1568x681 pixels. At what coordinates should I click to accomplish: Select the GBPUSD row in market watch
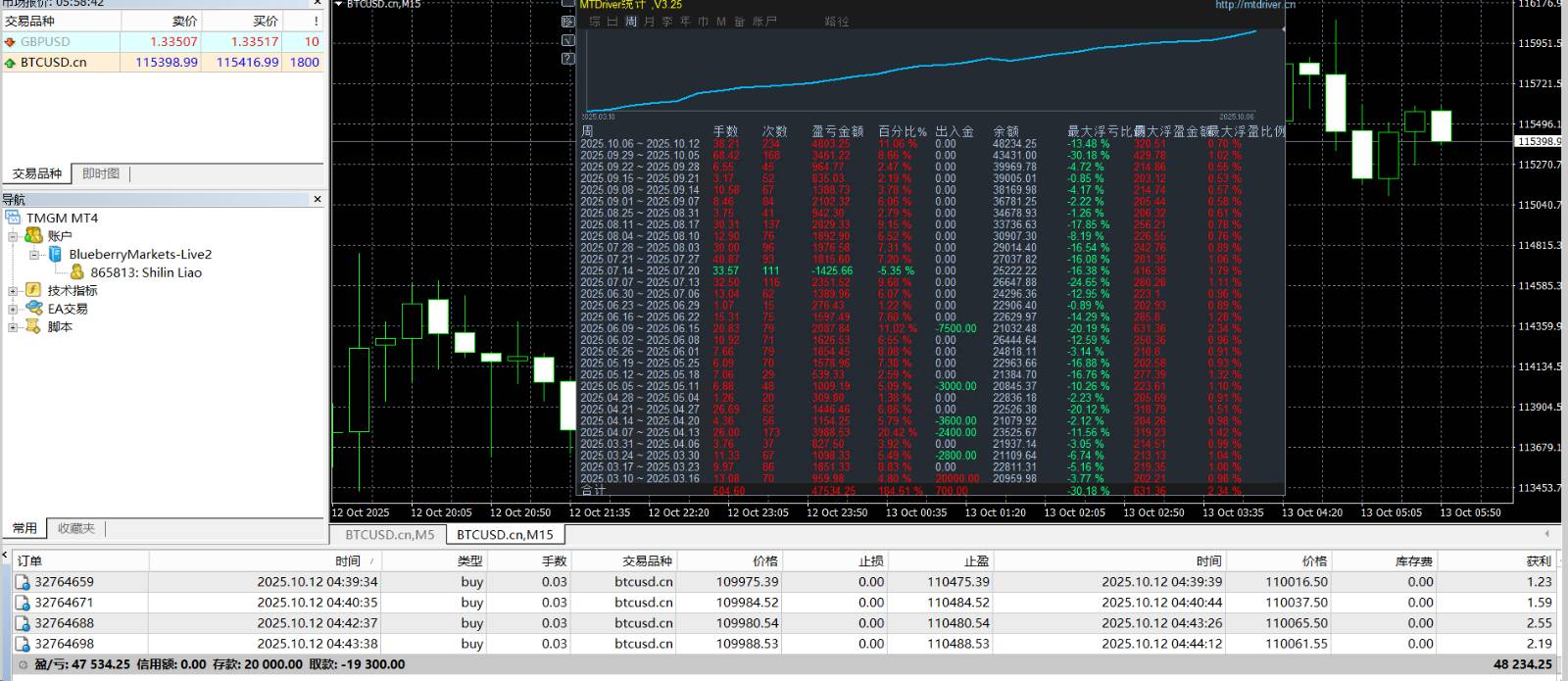pos(163,42)
